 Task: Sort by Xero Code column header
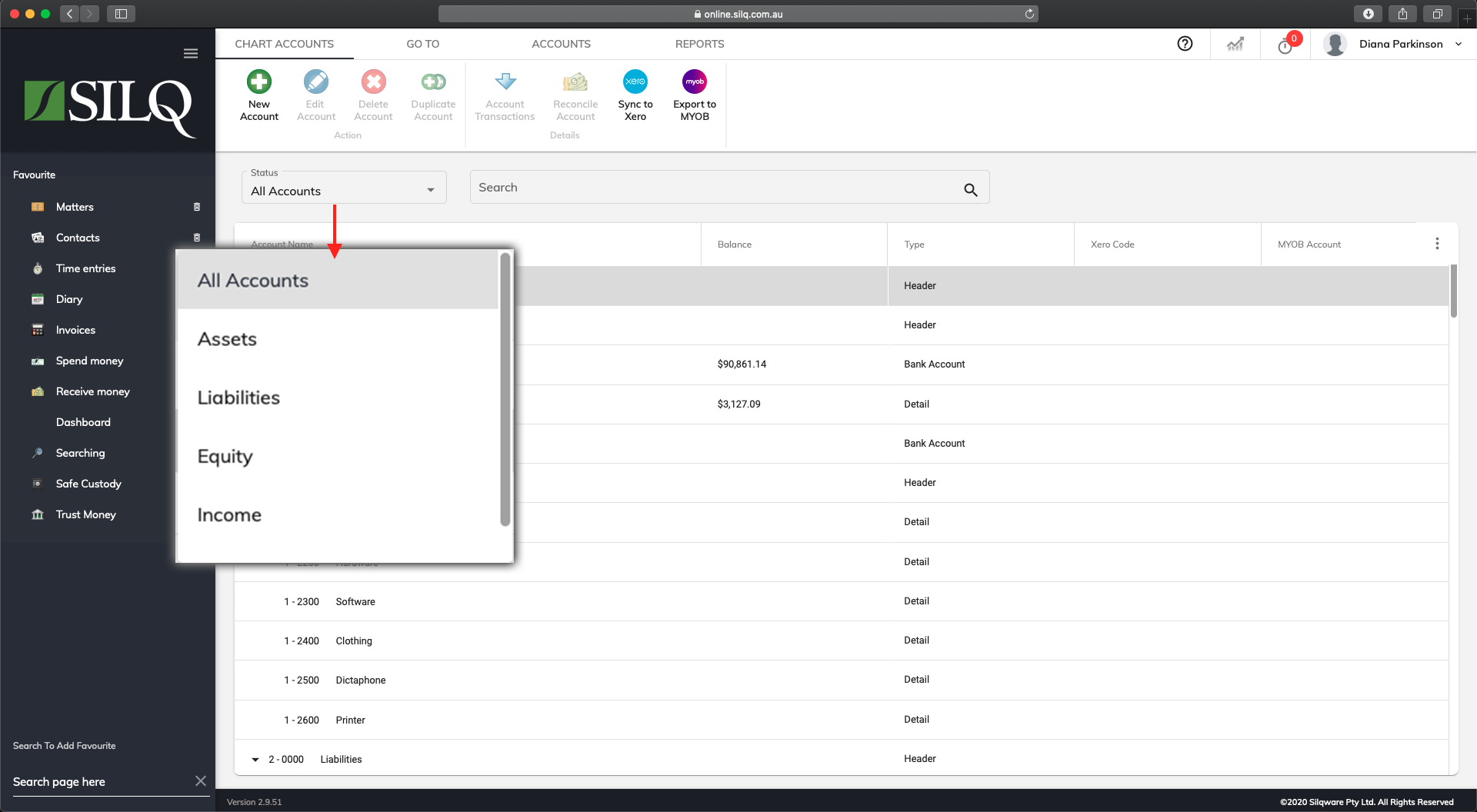(1112, 245)
